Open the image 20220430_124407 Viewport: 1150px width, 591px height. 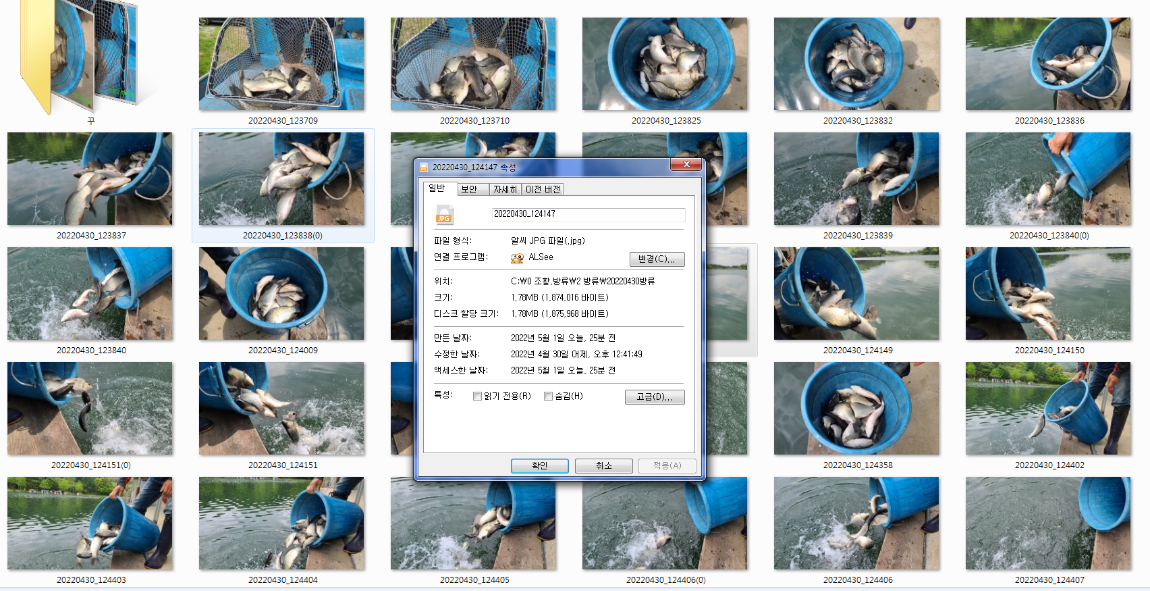coord(1046,523)
